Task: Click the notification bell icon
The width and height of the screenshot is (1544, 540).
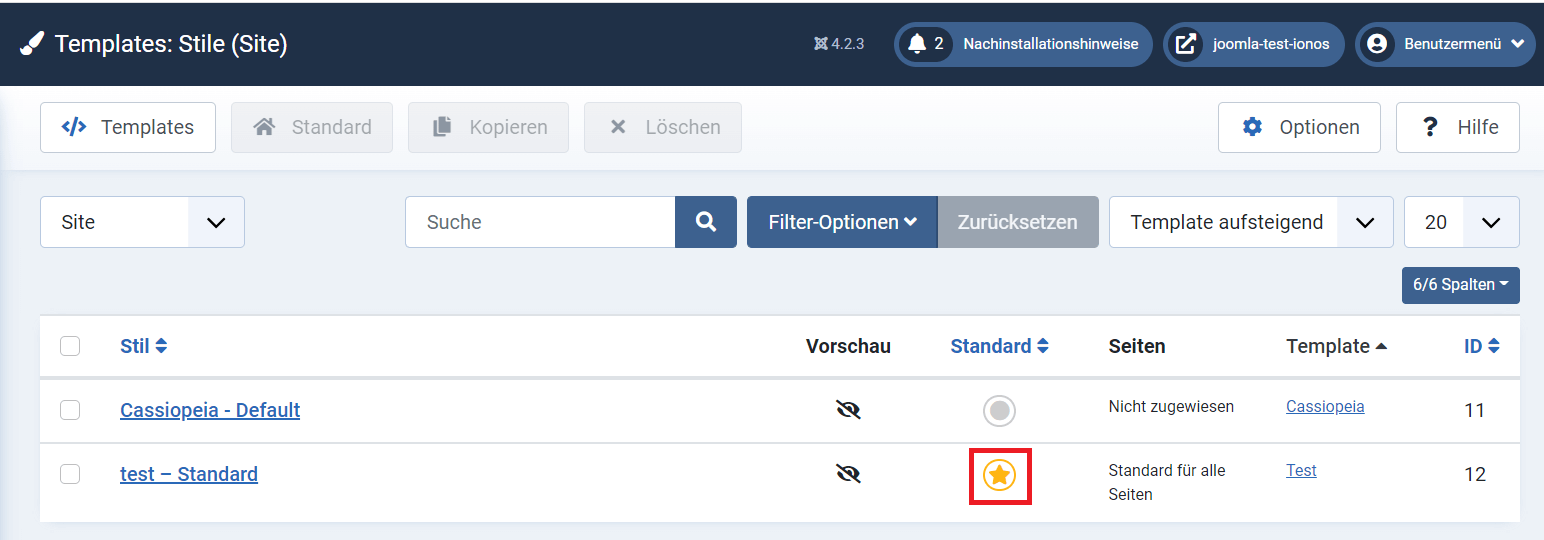Action: (917, 44)
